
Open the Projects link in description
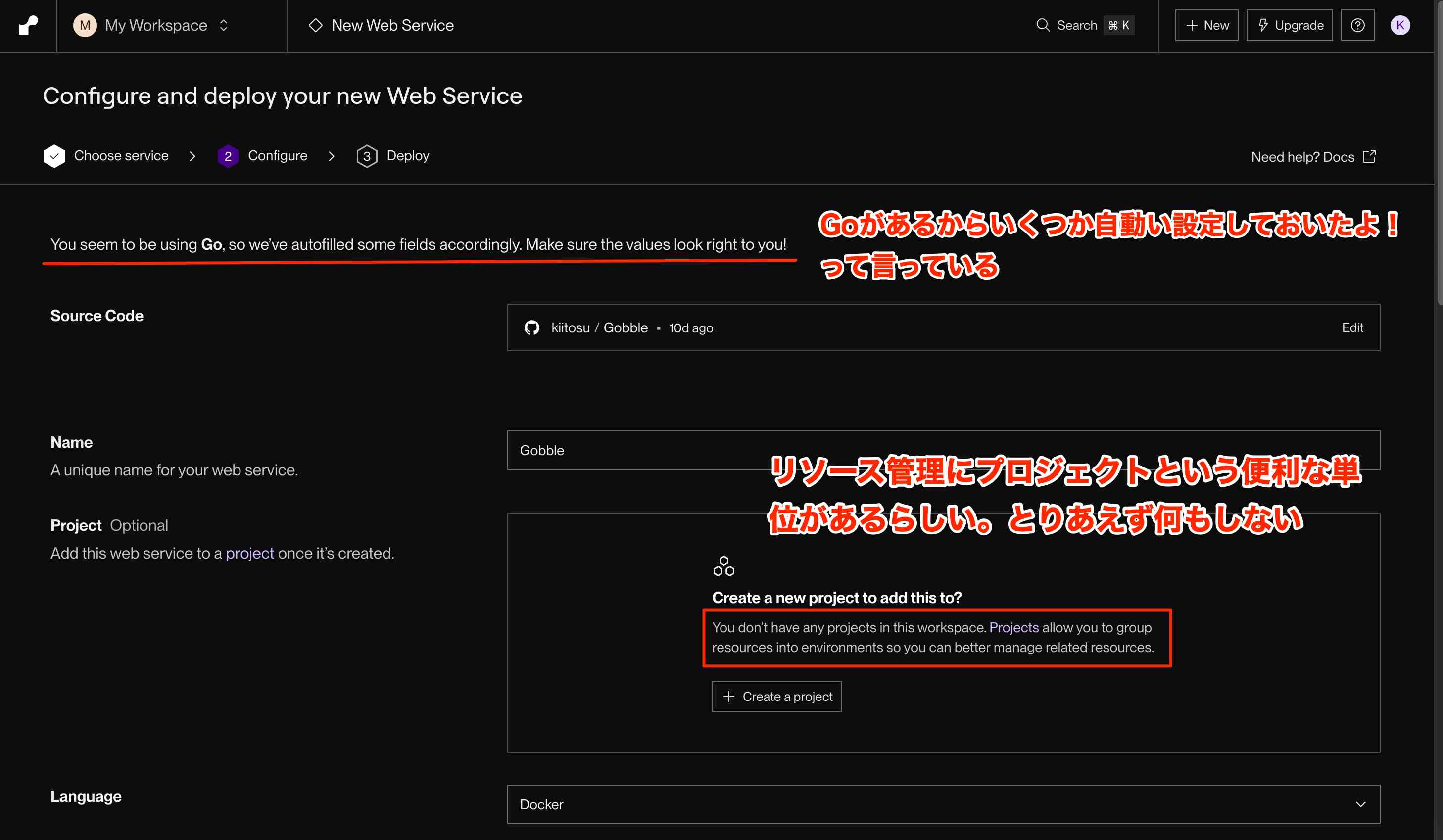[1013, 628]
